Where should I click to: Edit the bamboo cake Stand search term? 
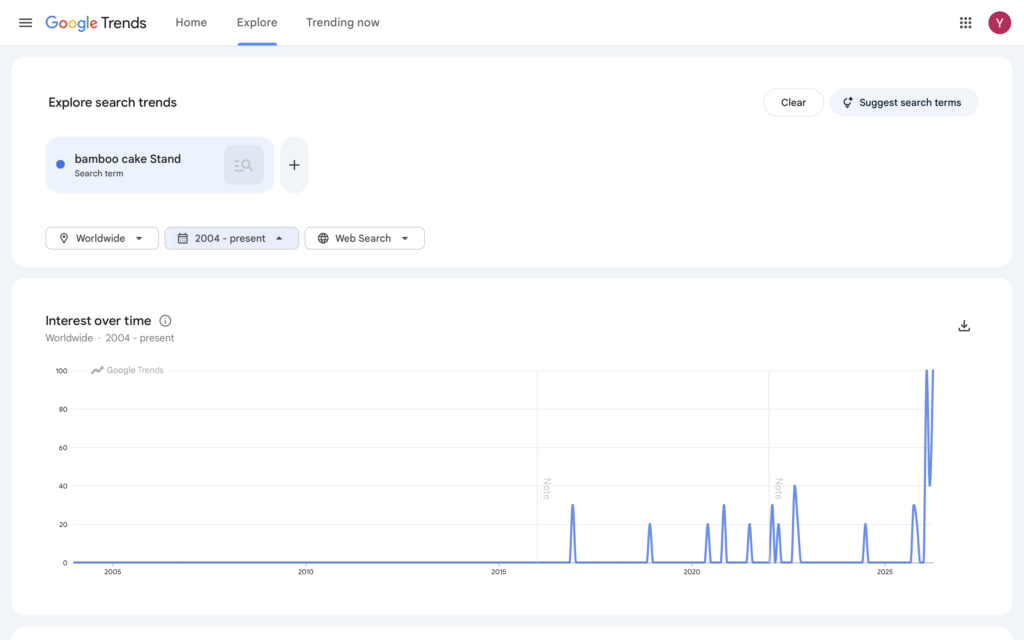[x=127, y=159]
